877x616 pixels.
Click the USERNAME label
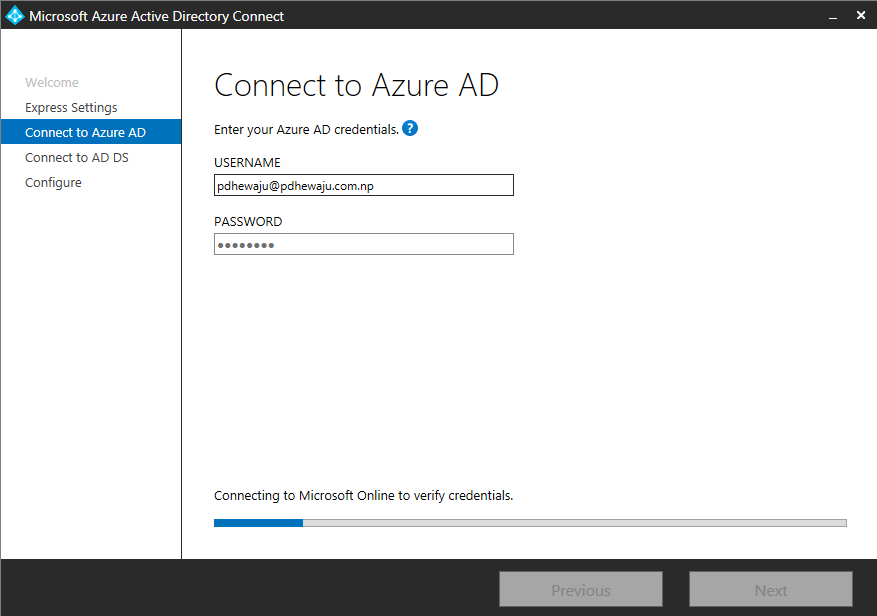point(247,162)
